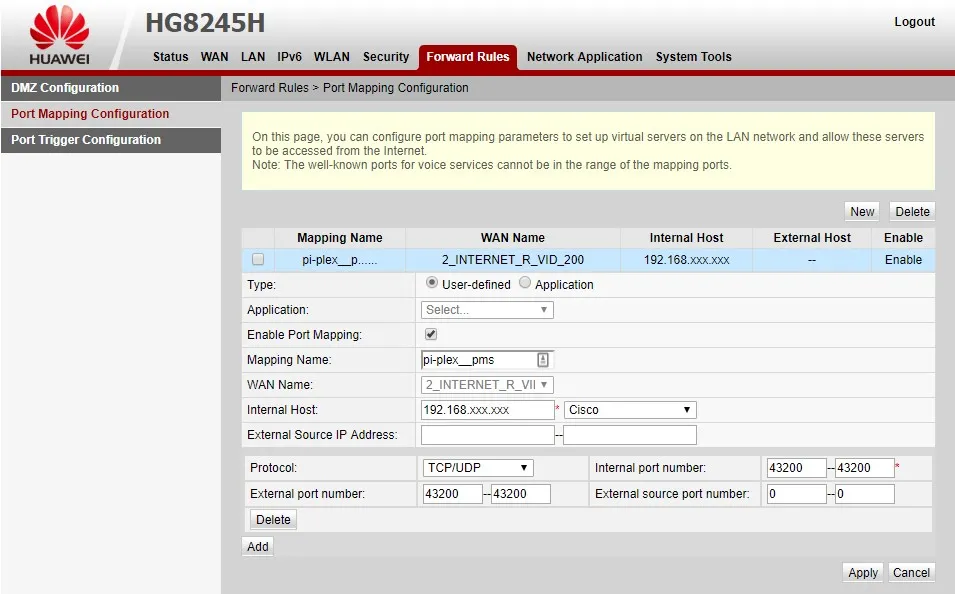Click the Logout link
This screenshot has width=955, height=594.
pyautogui.click(x=914, y=22)
